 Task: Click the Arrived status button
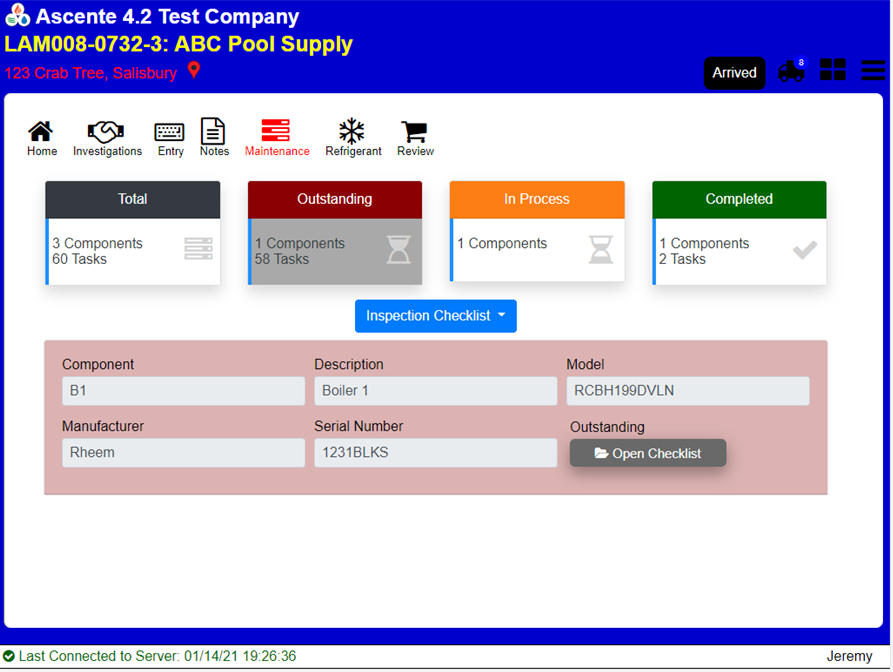click(x=734, y=73)
